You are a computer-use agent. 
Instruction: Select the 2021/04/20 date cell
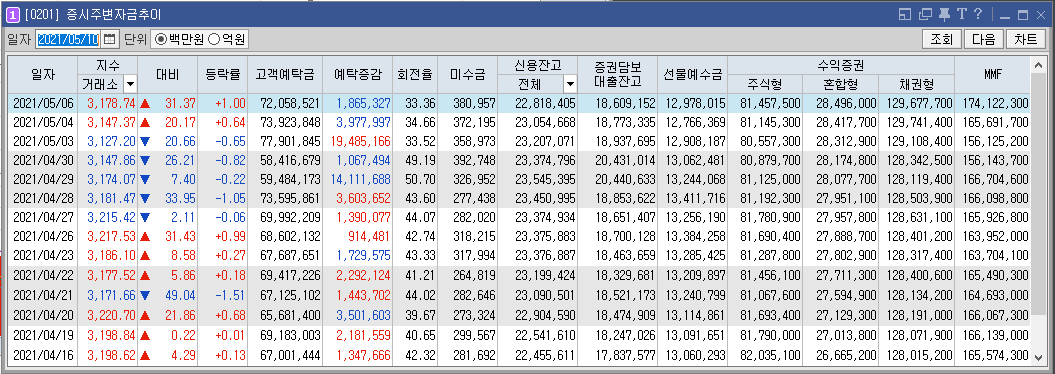click(43, 315)
